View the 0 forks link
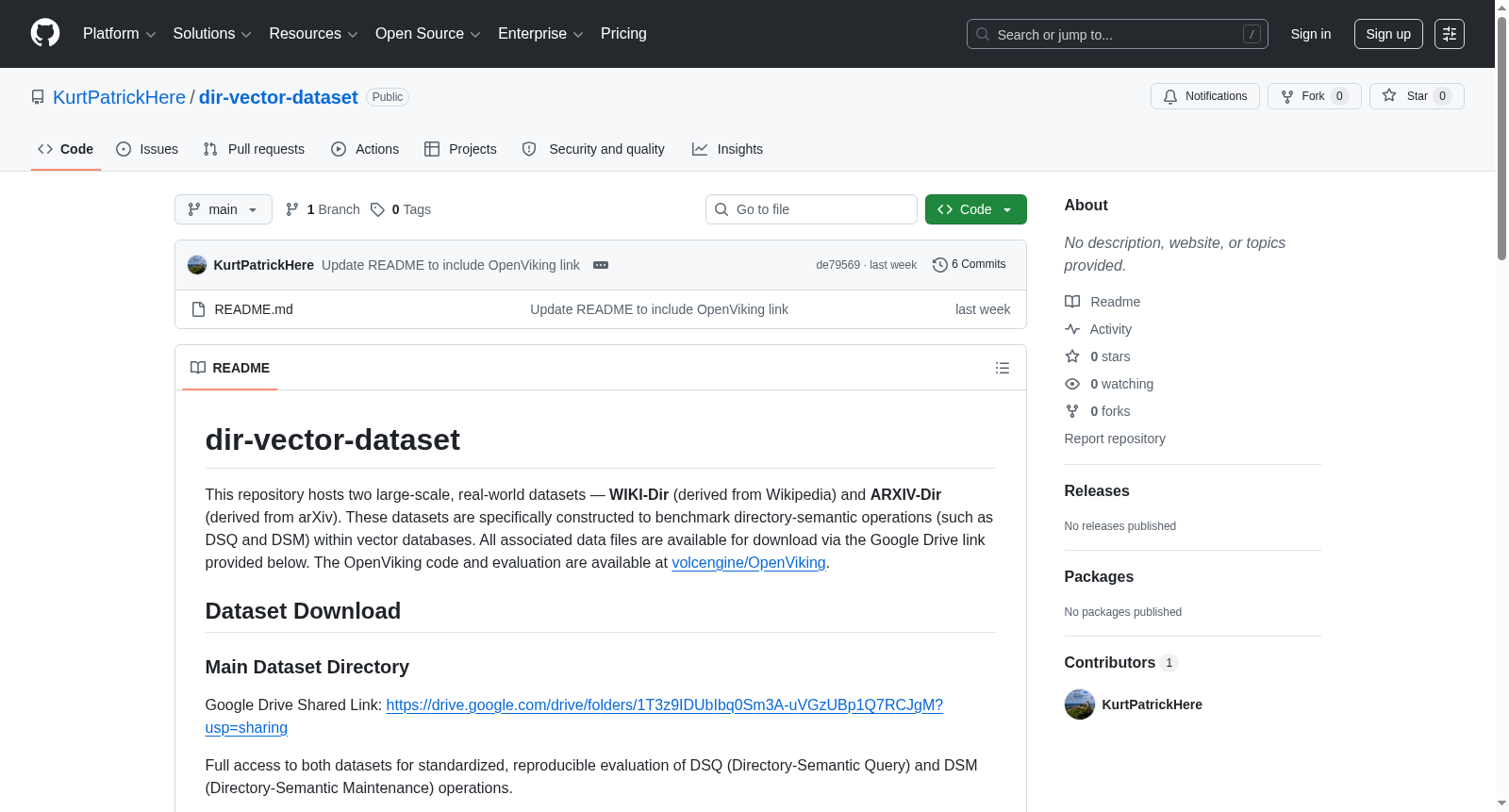This screenshot has width=1509, height=812. (1098, 411)
